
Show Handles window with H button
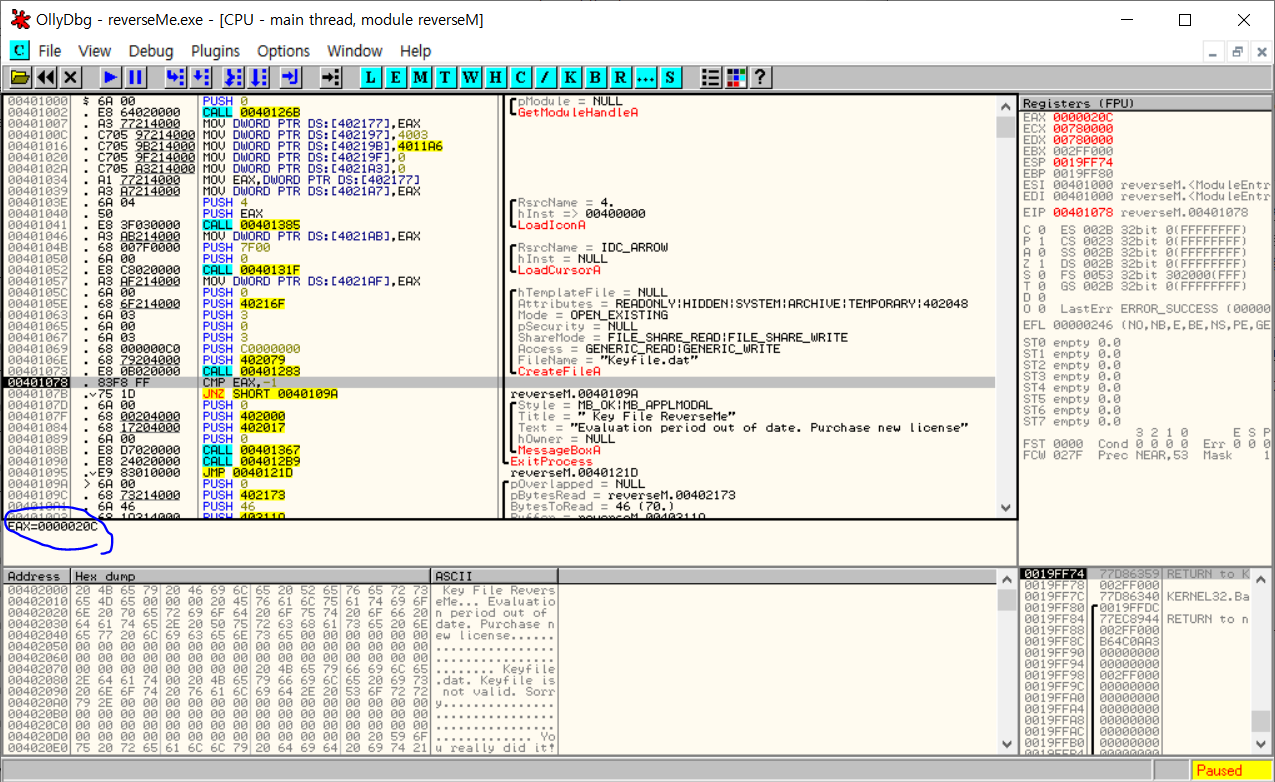click(x=496, y=77)
